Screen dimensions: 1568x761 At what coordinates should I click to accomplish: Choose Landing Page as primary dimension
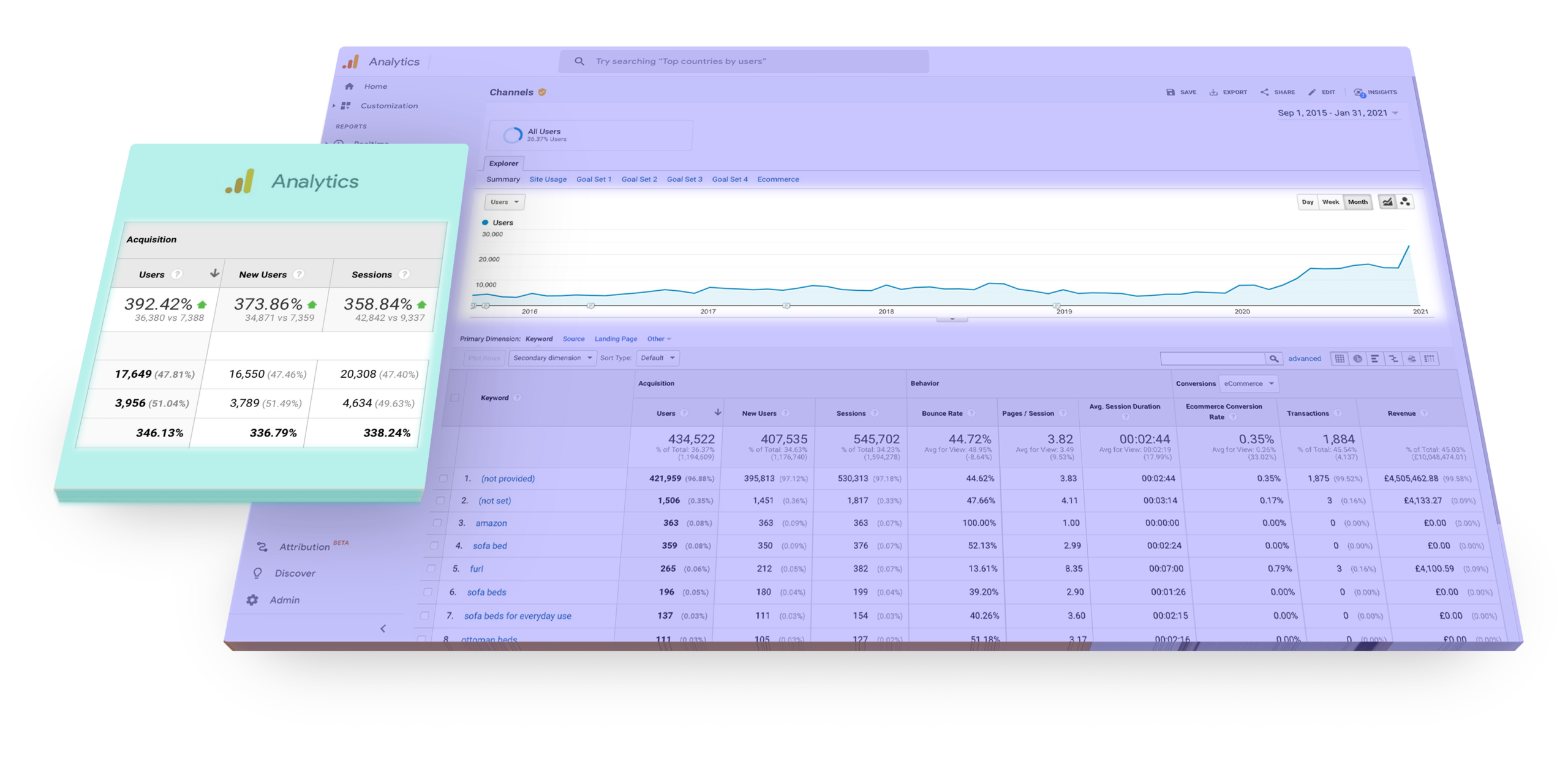(616, 339)
